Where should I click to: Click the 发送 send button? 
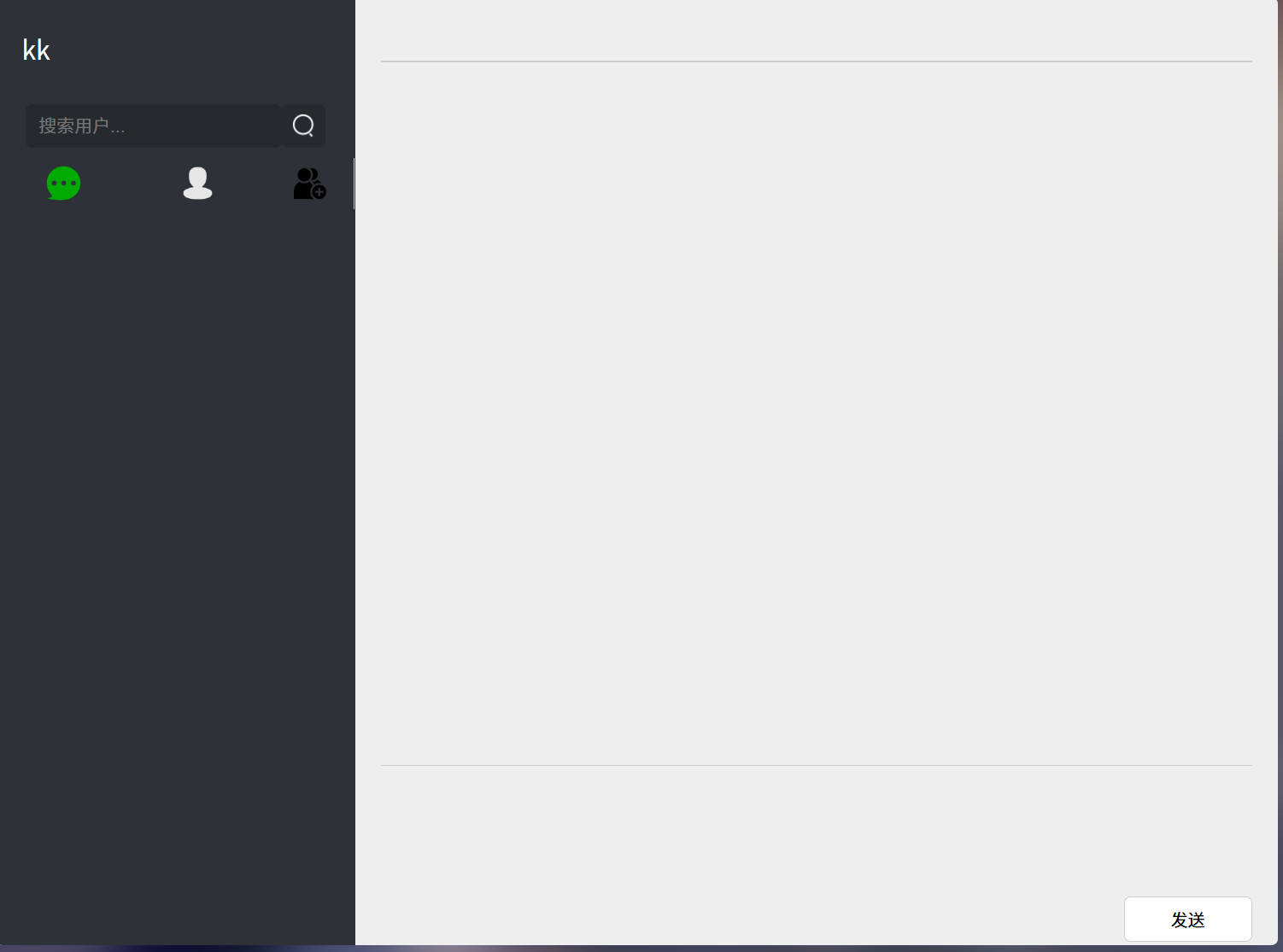pos(1187,920)
